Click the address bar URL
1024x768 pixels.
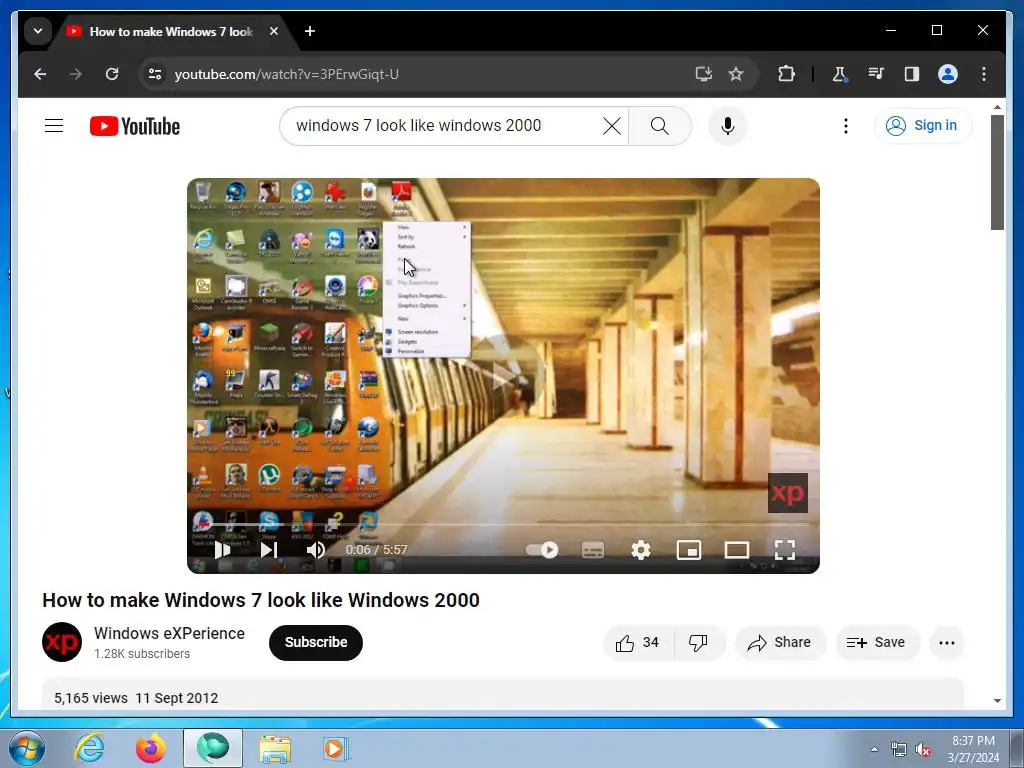[286, 74]
